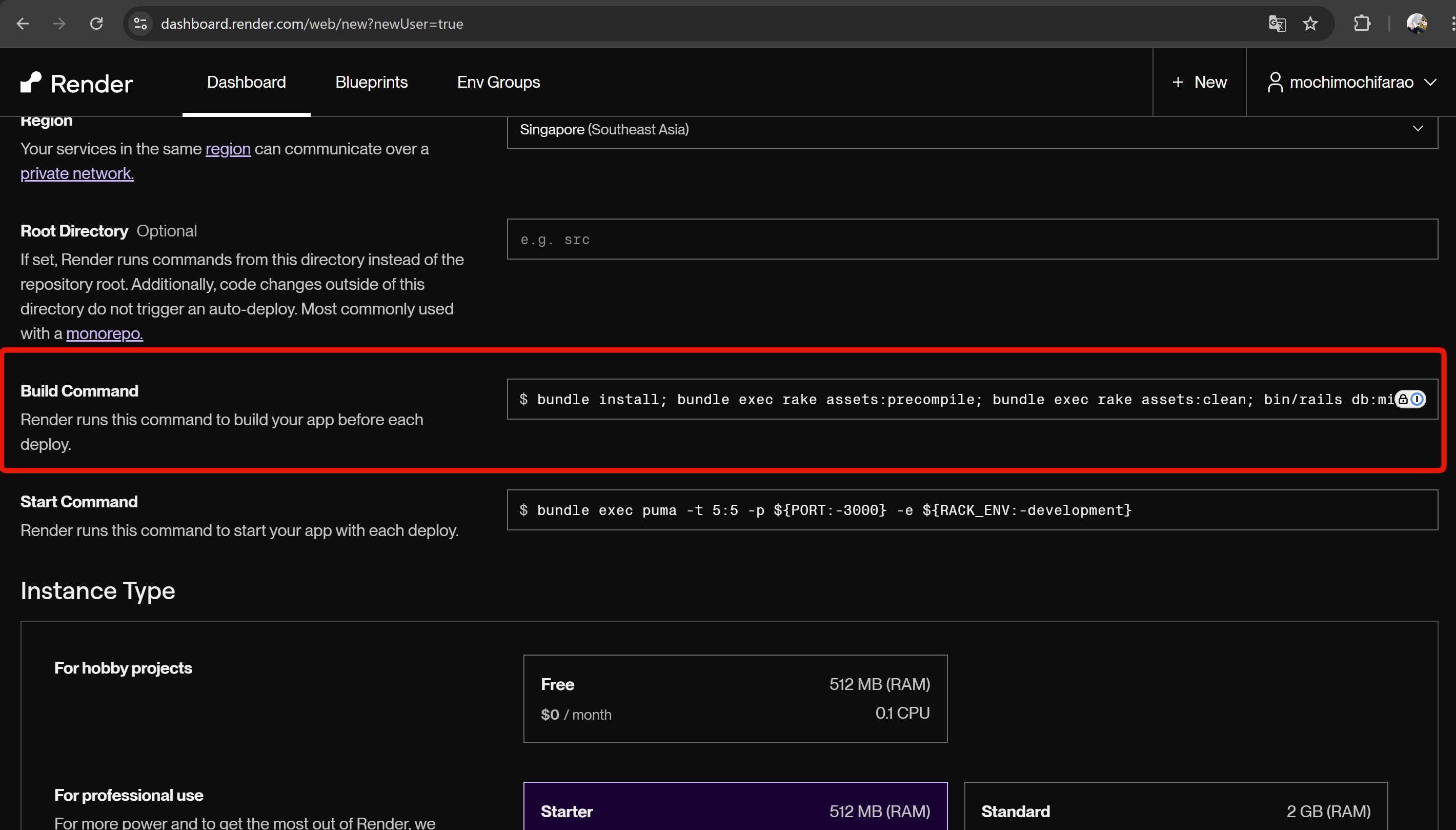Open the monorepo documentation link
This screenshot has height=830, width=1456.
coord(104,333)
